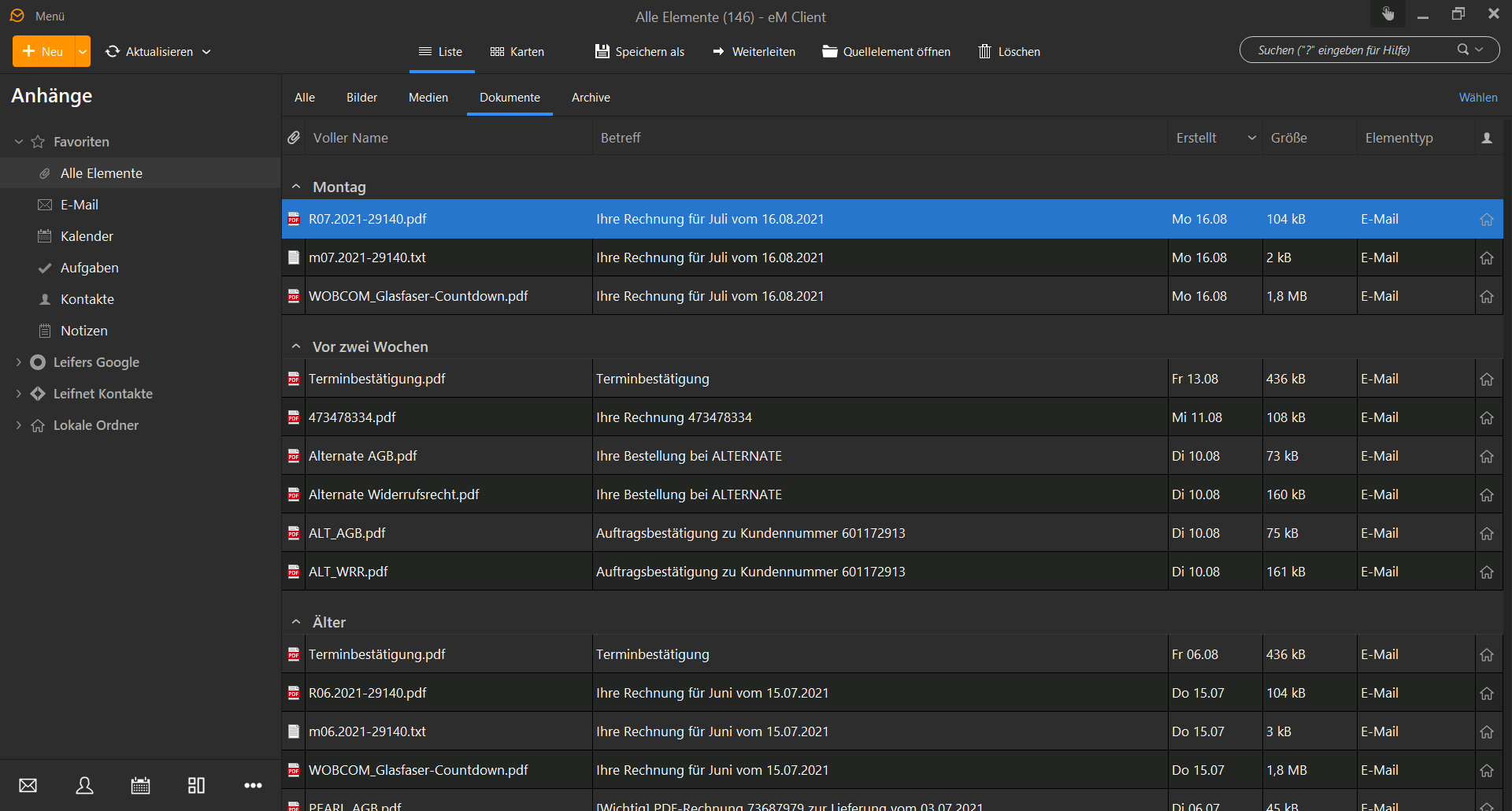
Task: Select the Medien filter tab
Action: [428, 97]
